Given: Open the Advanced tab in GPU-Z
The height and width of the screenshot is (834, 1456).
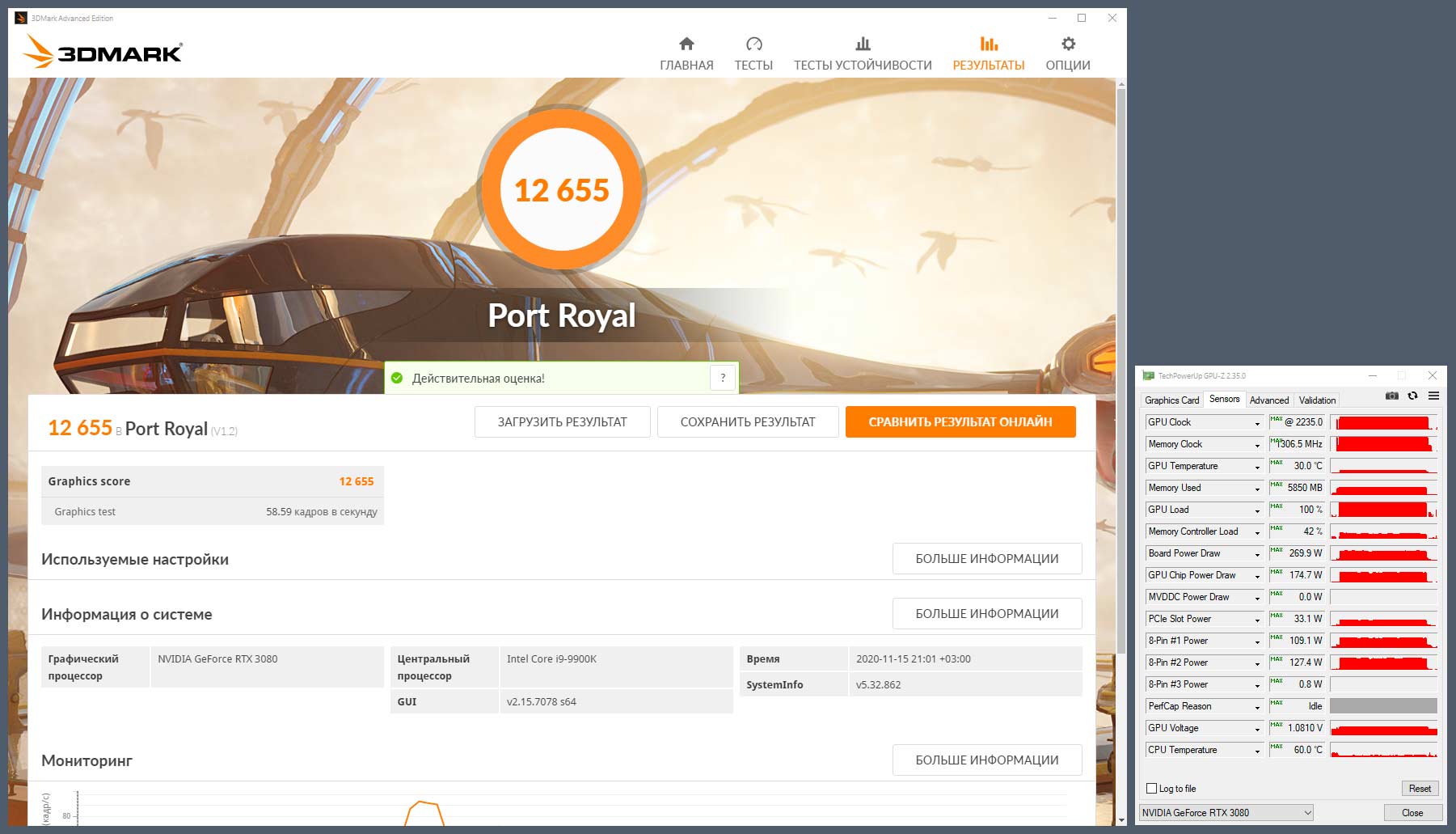Looking at the screenshot, I should coord(1269,400).
